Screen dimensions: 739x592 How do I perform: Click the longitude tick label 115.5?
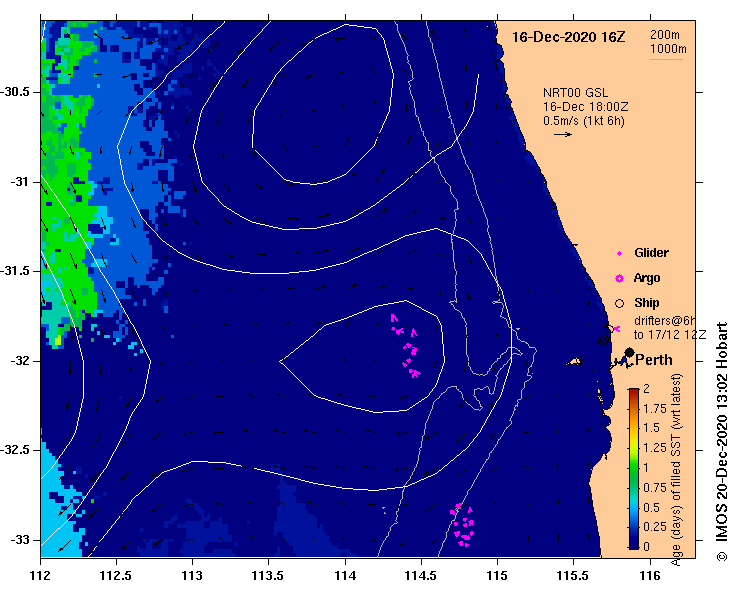(x=573, y=576)
